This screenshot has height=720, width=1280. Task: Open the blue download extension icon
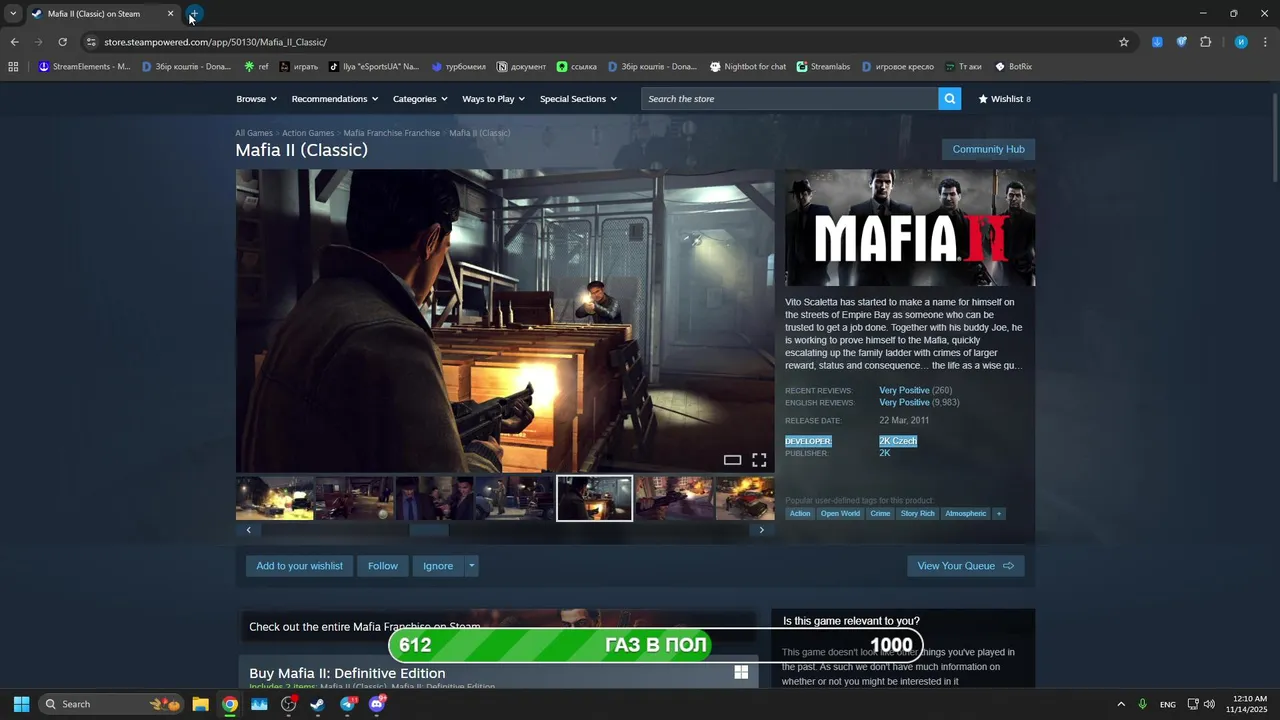1157,42
